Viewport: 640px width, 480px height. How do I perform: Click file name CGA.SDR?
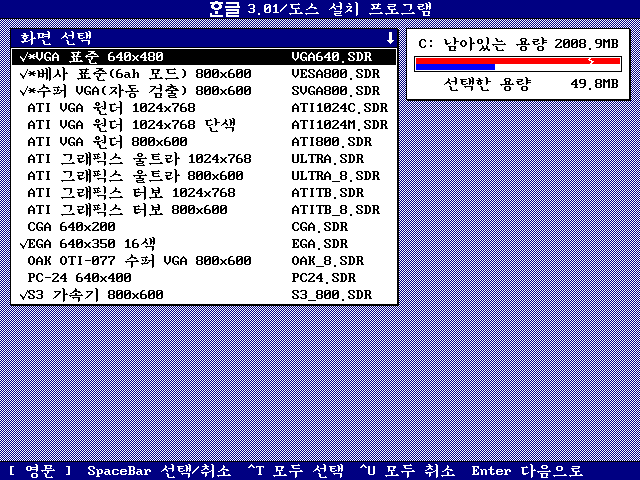pyautogui.click(x=320, y=227)
